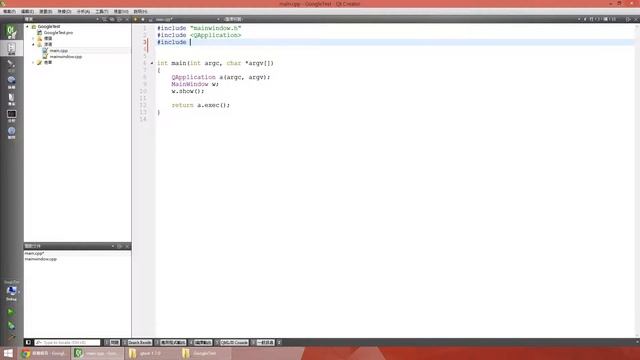Split the editor view
Viewport: 640px width, 360px height.
628,19
